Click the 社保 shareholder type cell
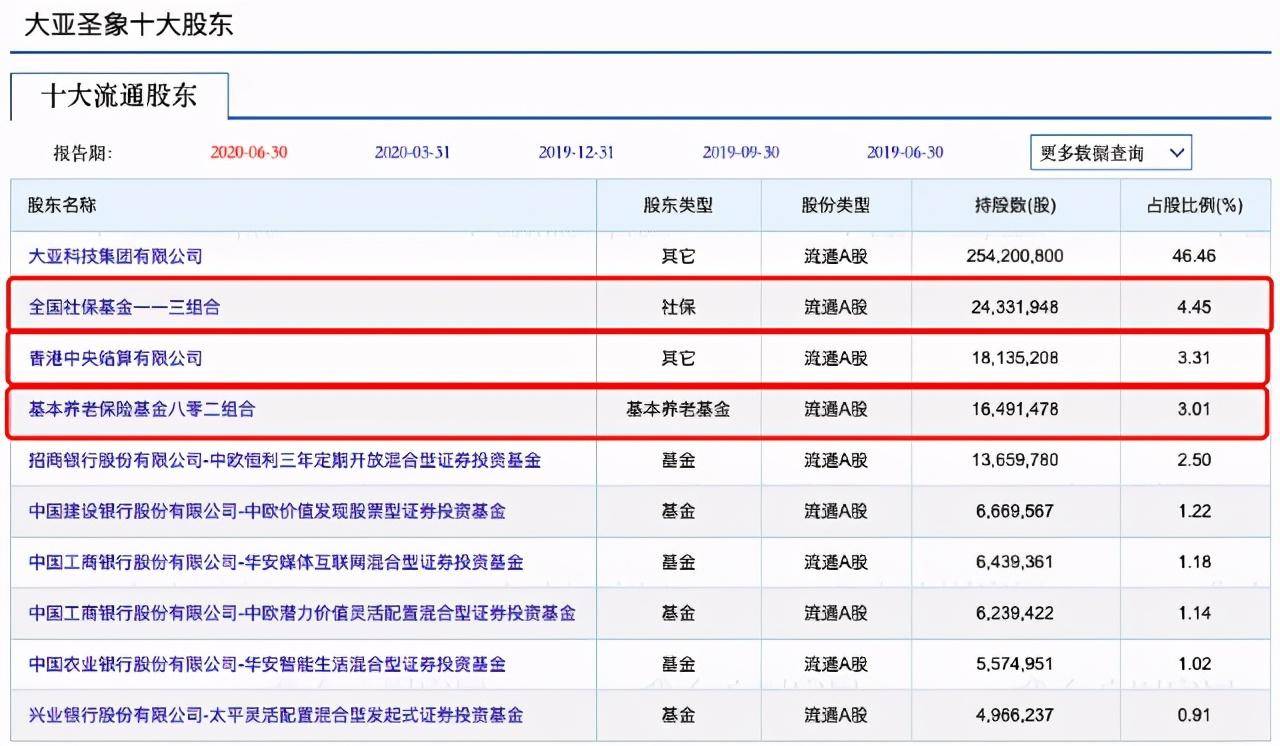Viewport: 1280px width, 746px height. (678, 307)
